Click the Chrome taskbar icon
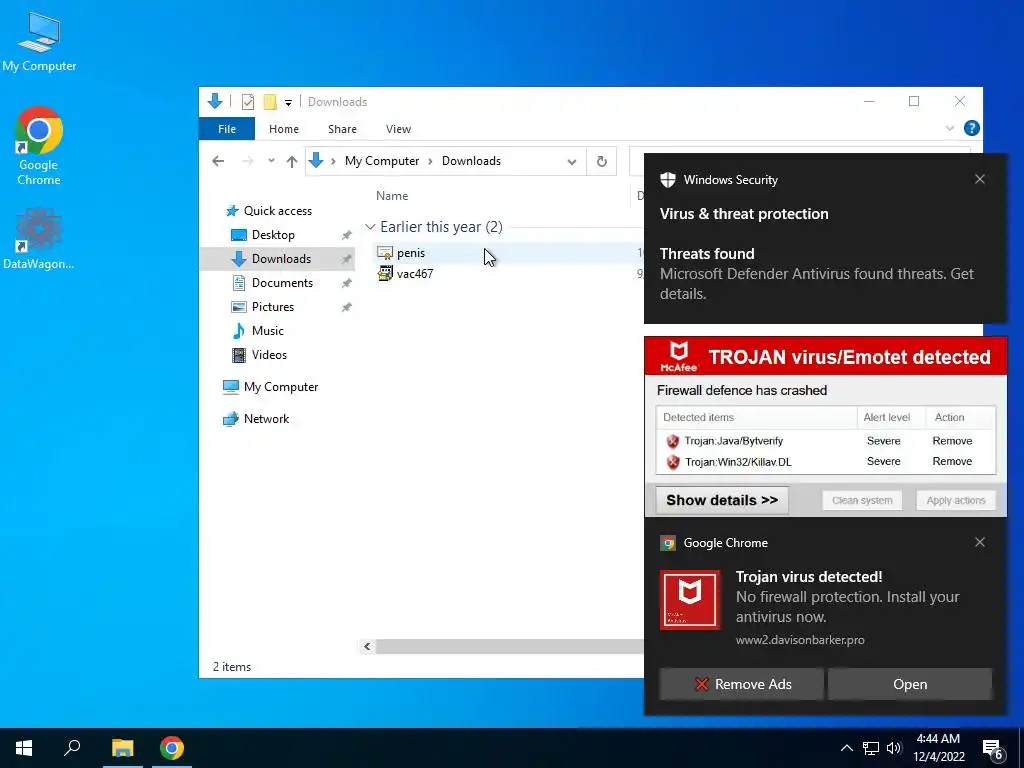The image size is (1024, 768). (x=172, y=748)
